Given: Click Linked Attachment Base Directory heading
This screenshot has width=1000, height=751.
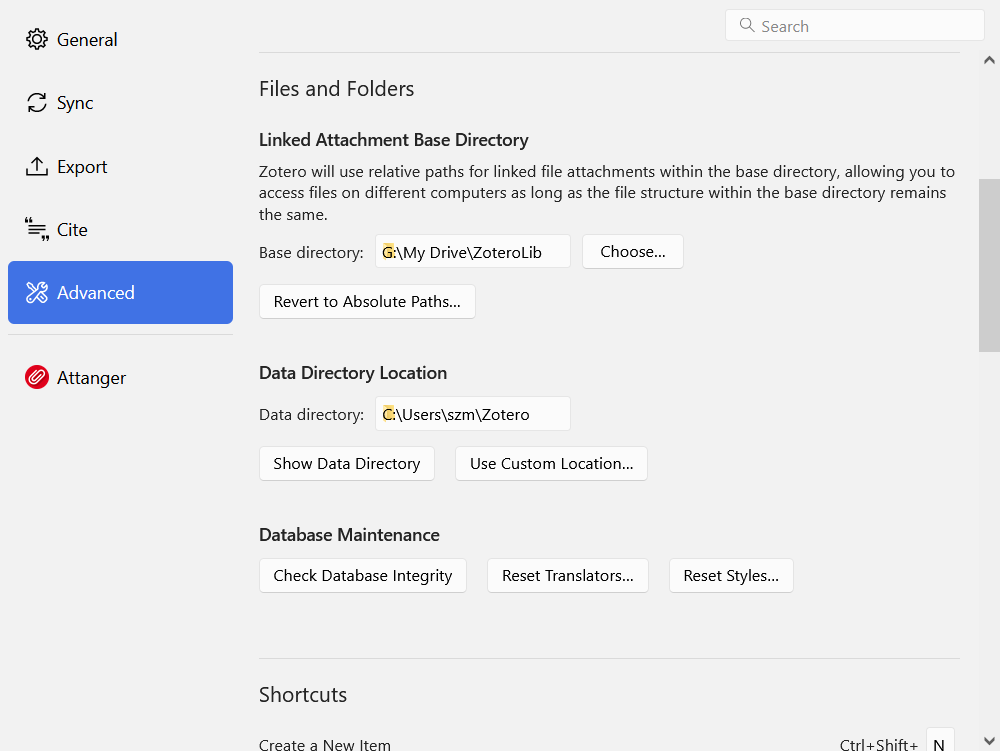Looking at the screenshot, I should pyautogui.click(x=393, y=140).
